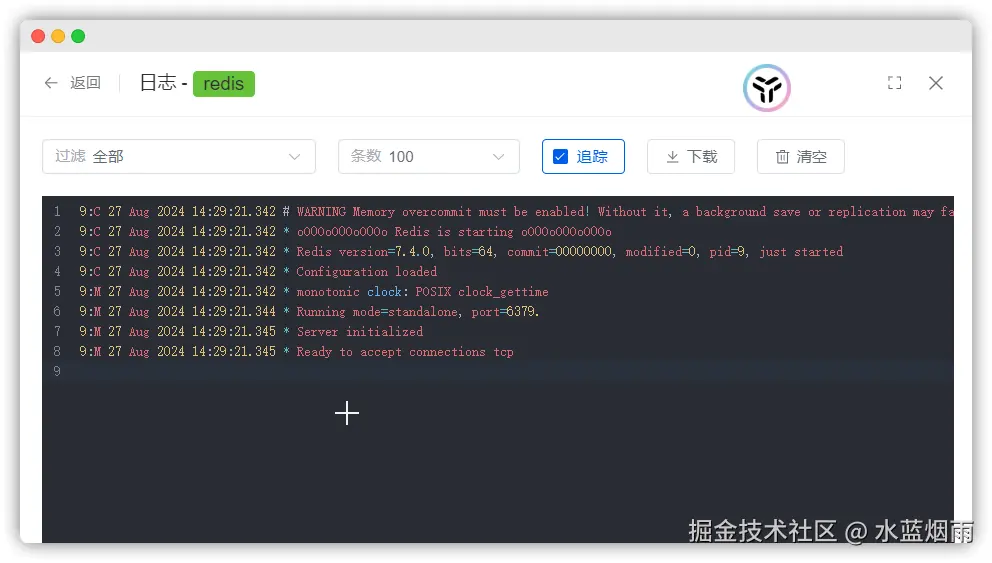
Task: Click the 'Redis version=7.4.0' log line
Action: [x=461, y=252]
